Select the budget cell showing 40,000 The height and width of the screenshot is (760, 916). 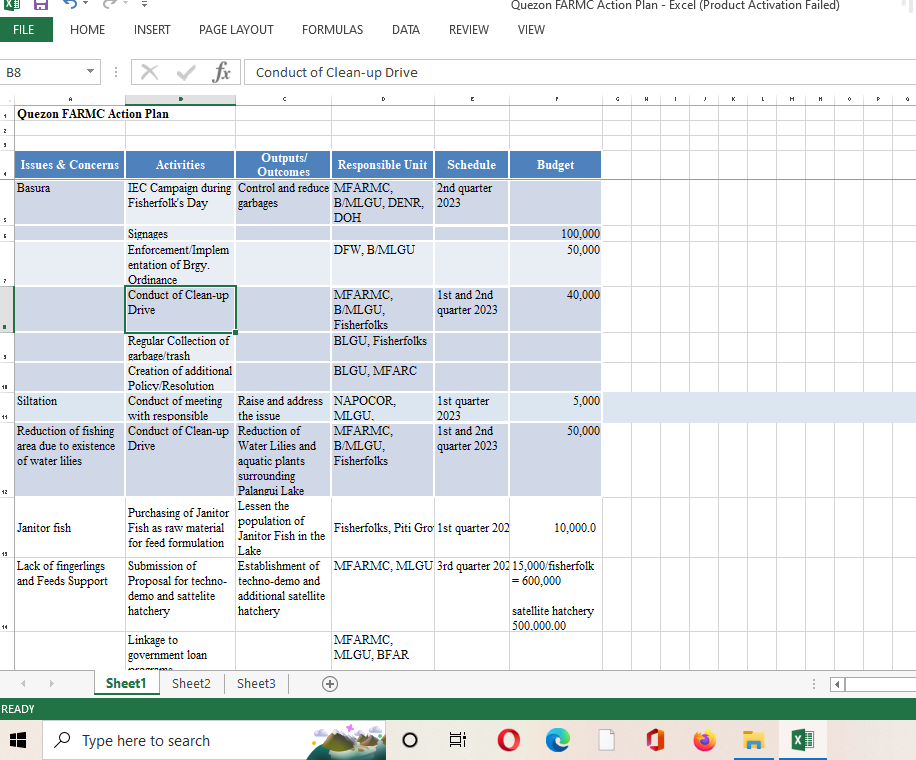556,309
